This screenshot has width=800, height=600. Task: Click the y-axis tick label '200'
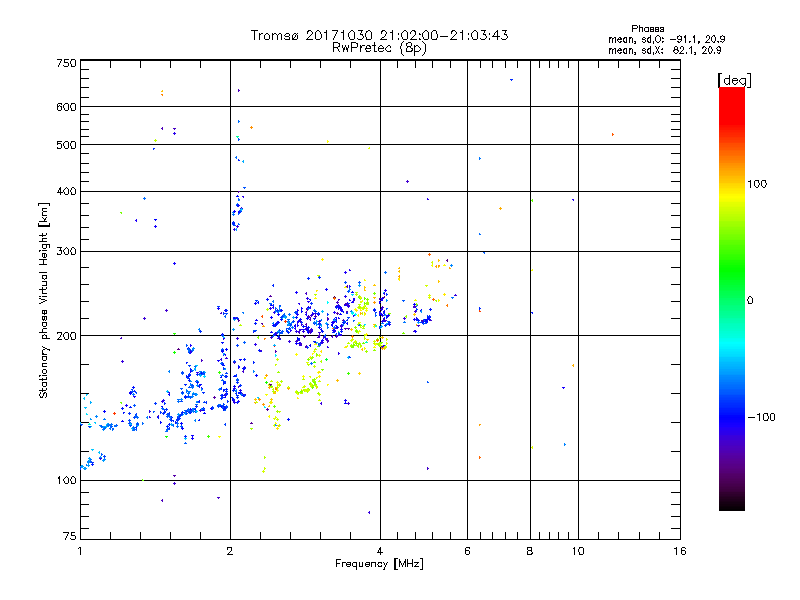click(x=66, y=336)
